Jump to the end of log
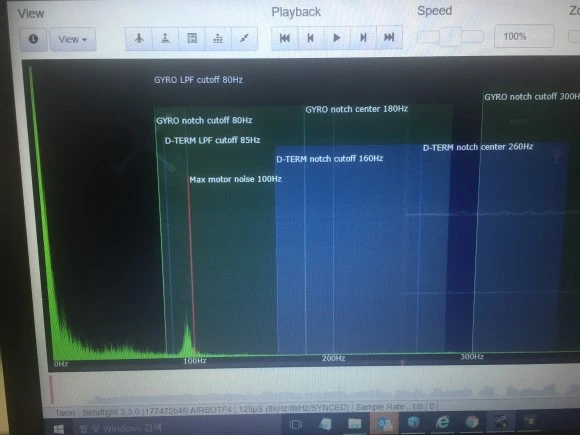Viewport: 580px width, 435px height. (x=389, y=37)
